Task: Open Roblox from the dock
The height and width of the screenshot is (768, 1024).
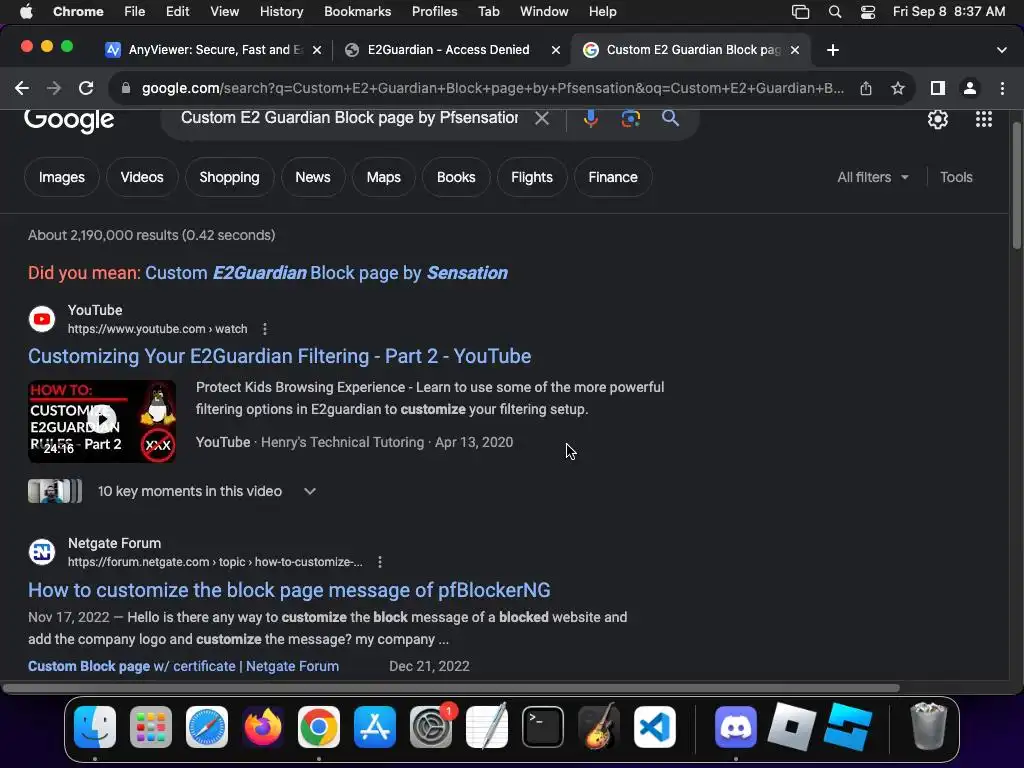Action: point(792,727)
